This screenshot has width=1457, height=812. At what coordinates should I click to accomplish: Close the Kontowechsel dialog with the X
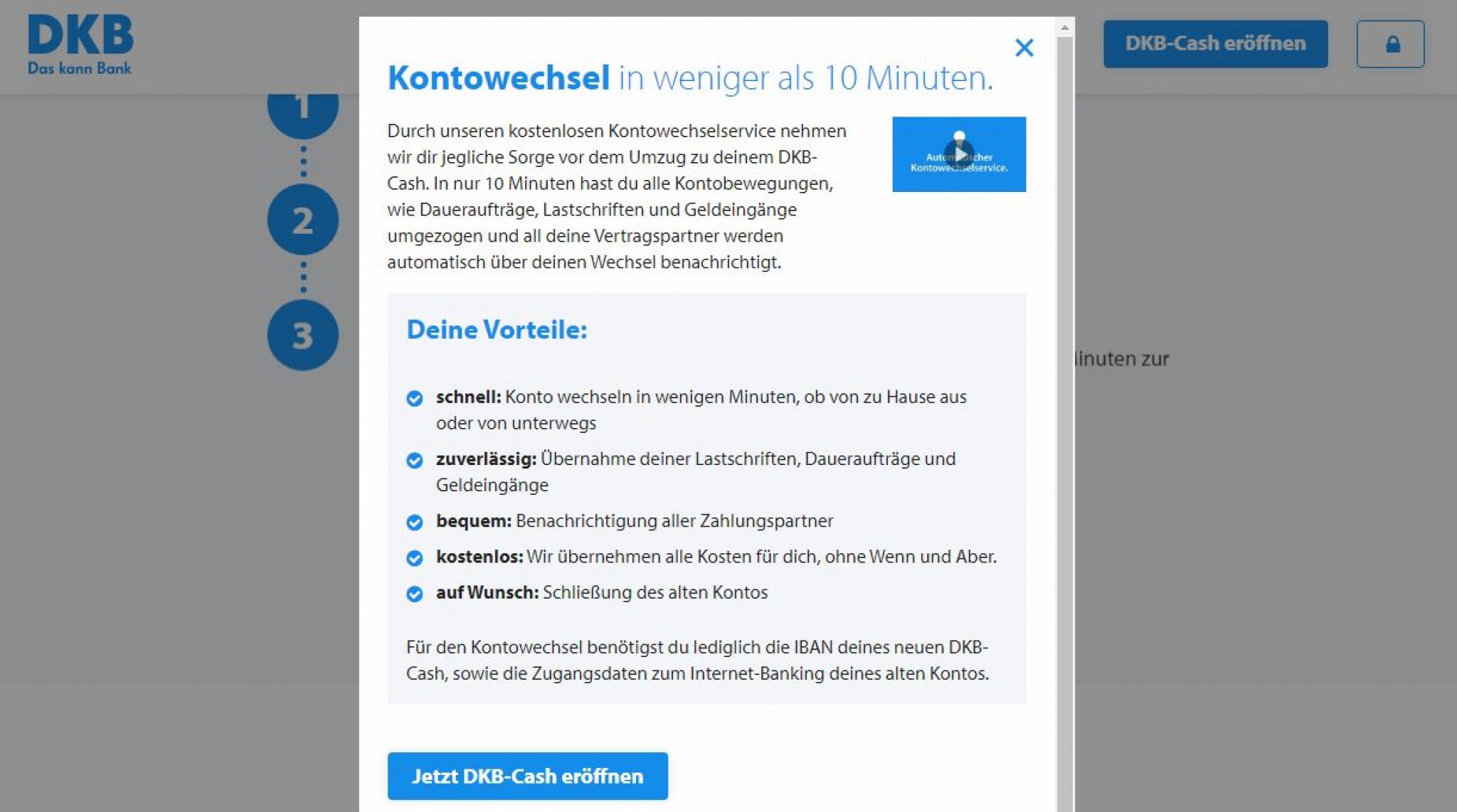[1024, 48]
